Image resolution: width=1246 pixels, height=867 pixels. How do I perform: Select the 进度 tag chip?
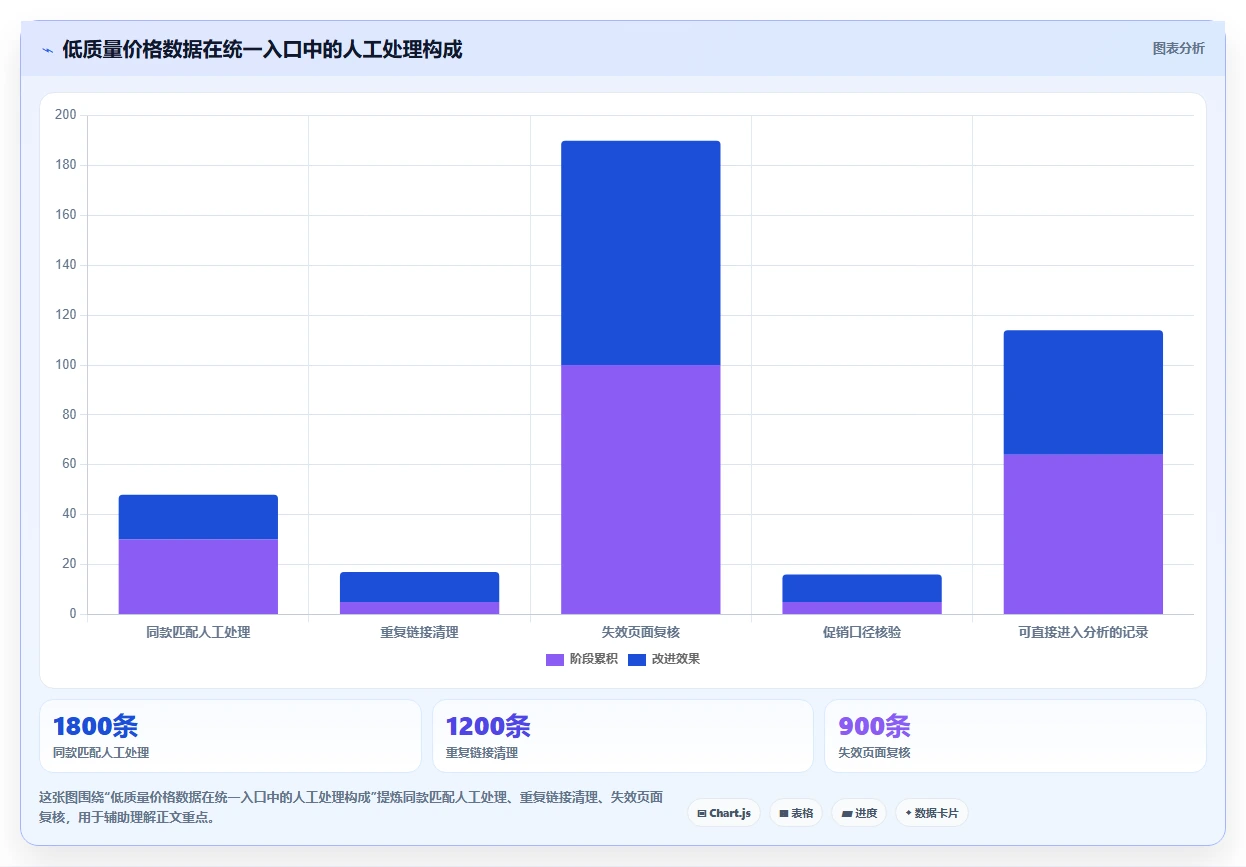(x=859, y=813)
